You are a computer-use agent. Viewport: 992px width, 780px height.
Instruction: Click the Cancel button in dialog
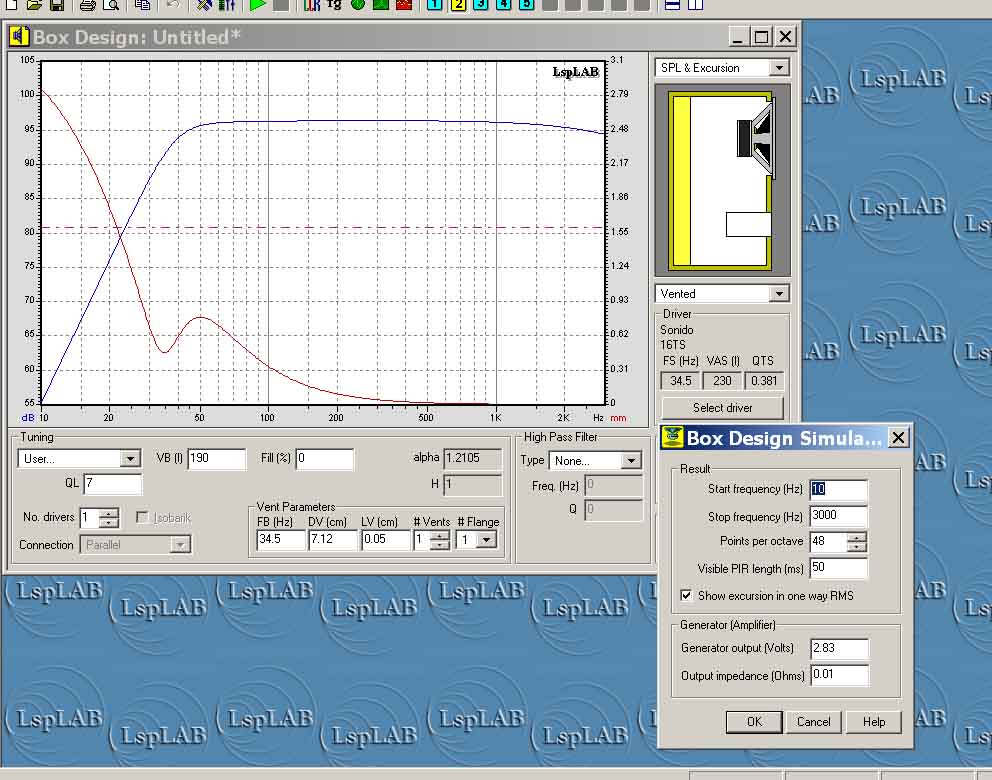813,722
